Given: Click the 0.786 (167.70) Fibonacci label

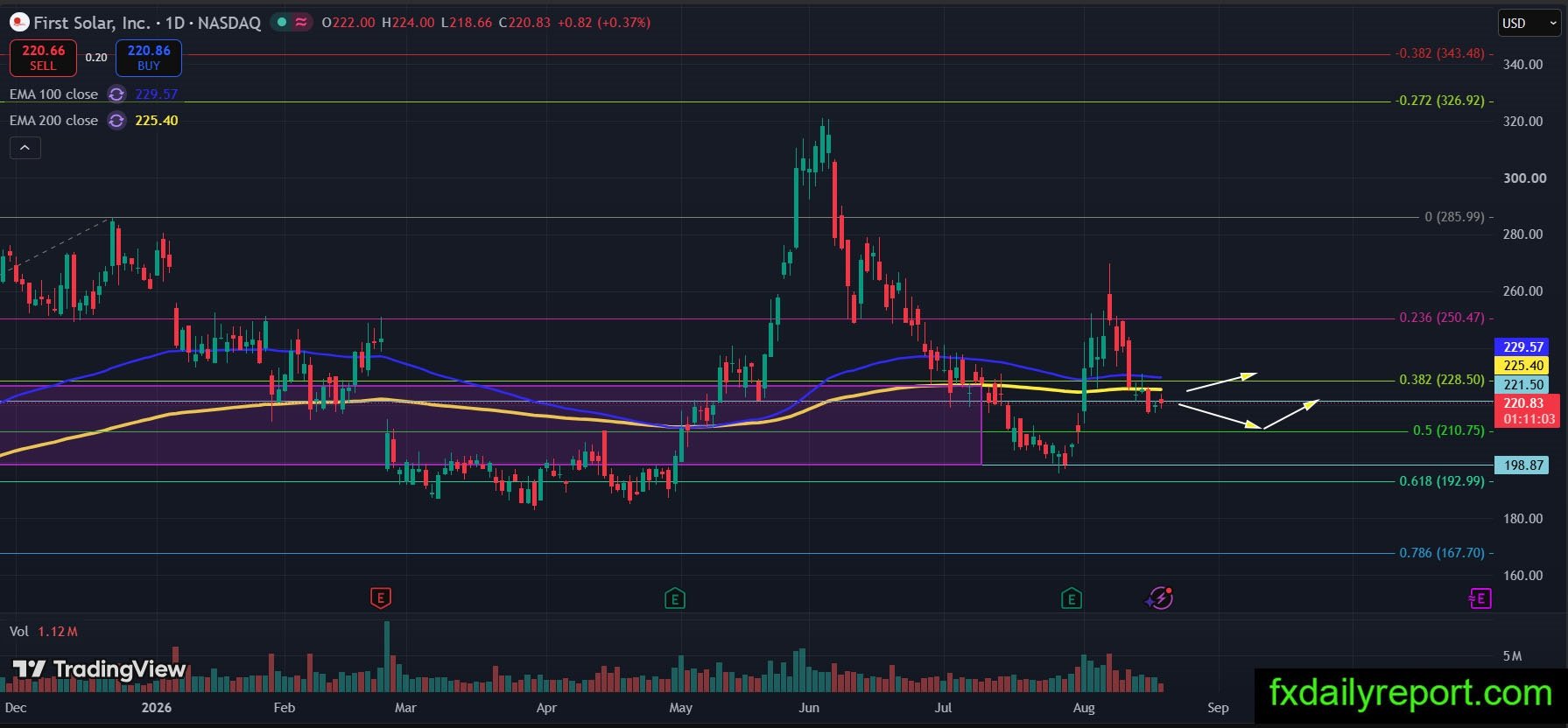Looking at the screenshot, I should [1442, 553].
